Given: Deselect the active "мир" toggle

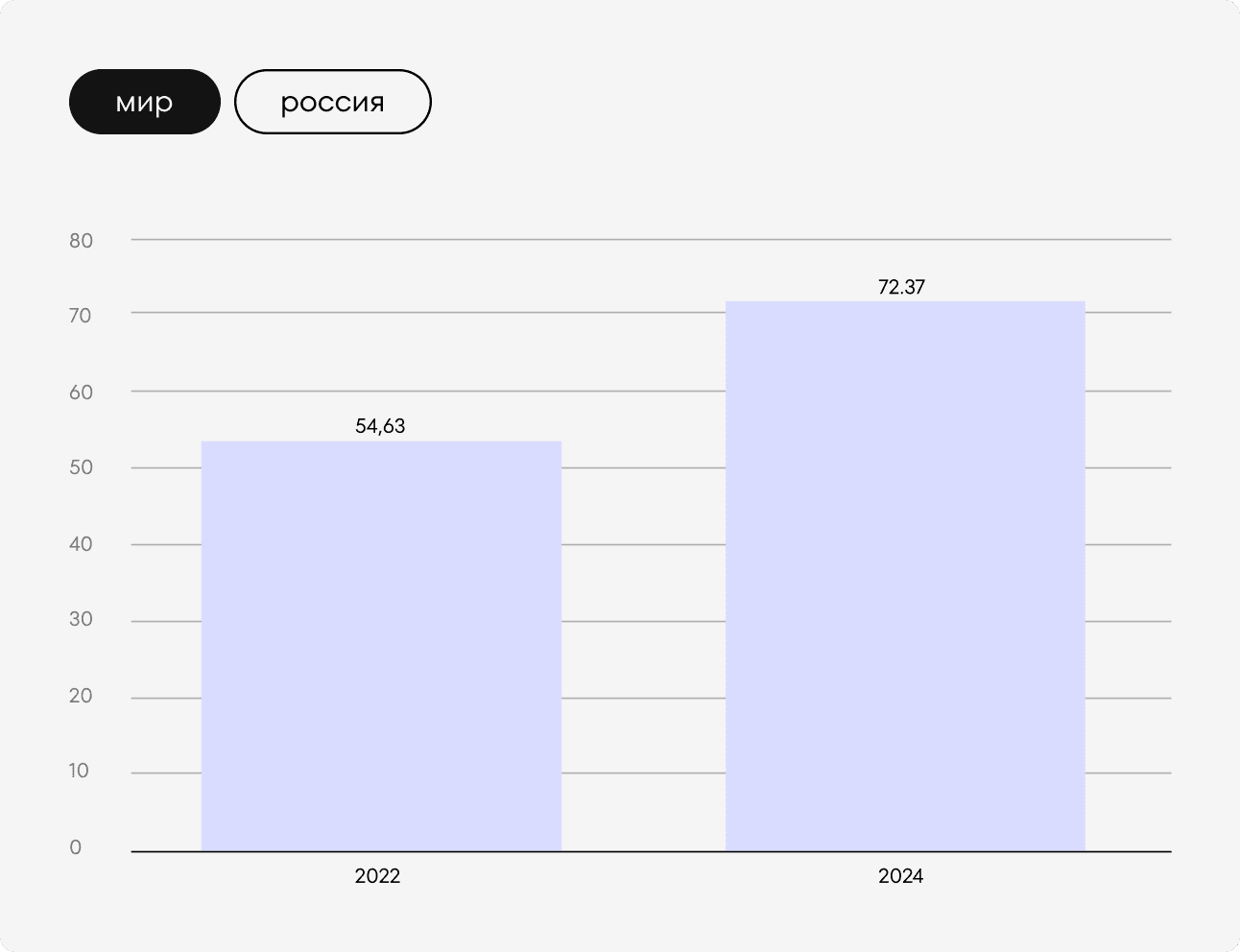Looking at the screenshot, I should (x=144, y=102).
